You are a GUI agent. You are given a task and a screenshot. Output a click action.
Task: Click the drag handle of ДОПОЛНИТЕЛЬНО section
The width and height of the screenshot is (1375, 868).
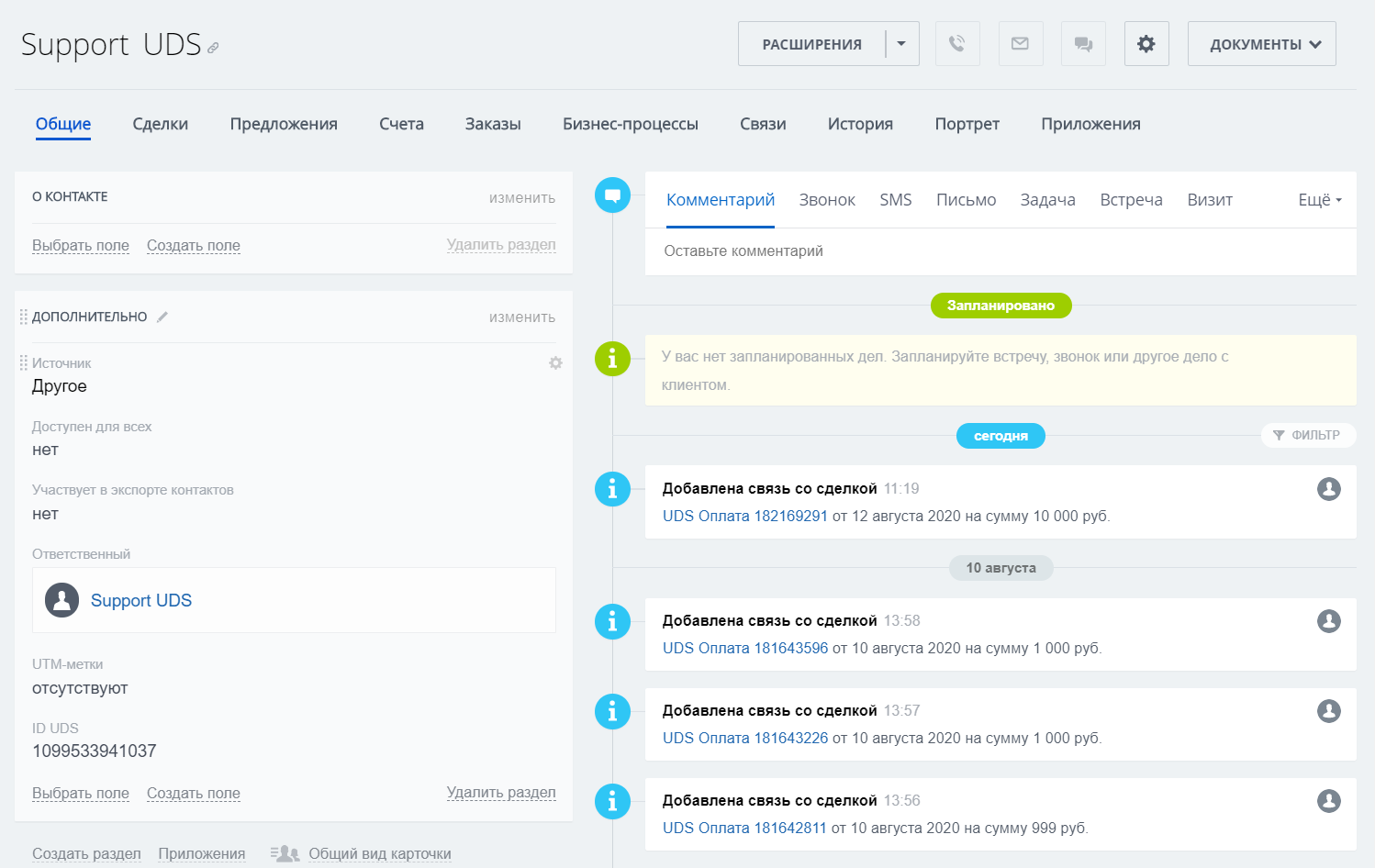(x=23, y=317)
